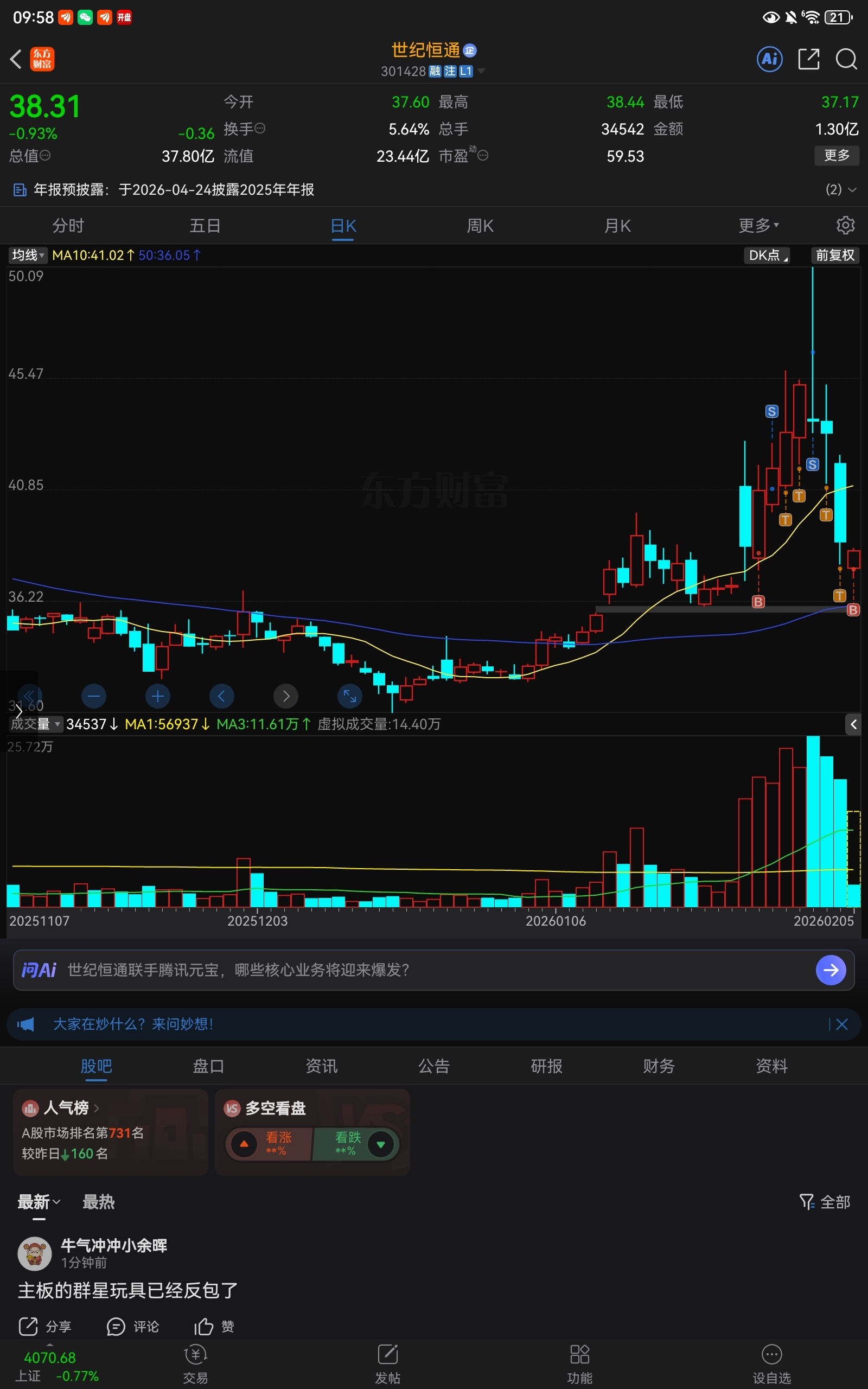The image size is (868, 1389).
Task: Tap the zoom-out minus chart control
Action: tap(94, 696)
